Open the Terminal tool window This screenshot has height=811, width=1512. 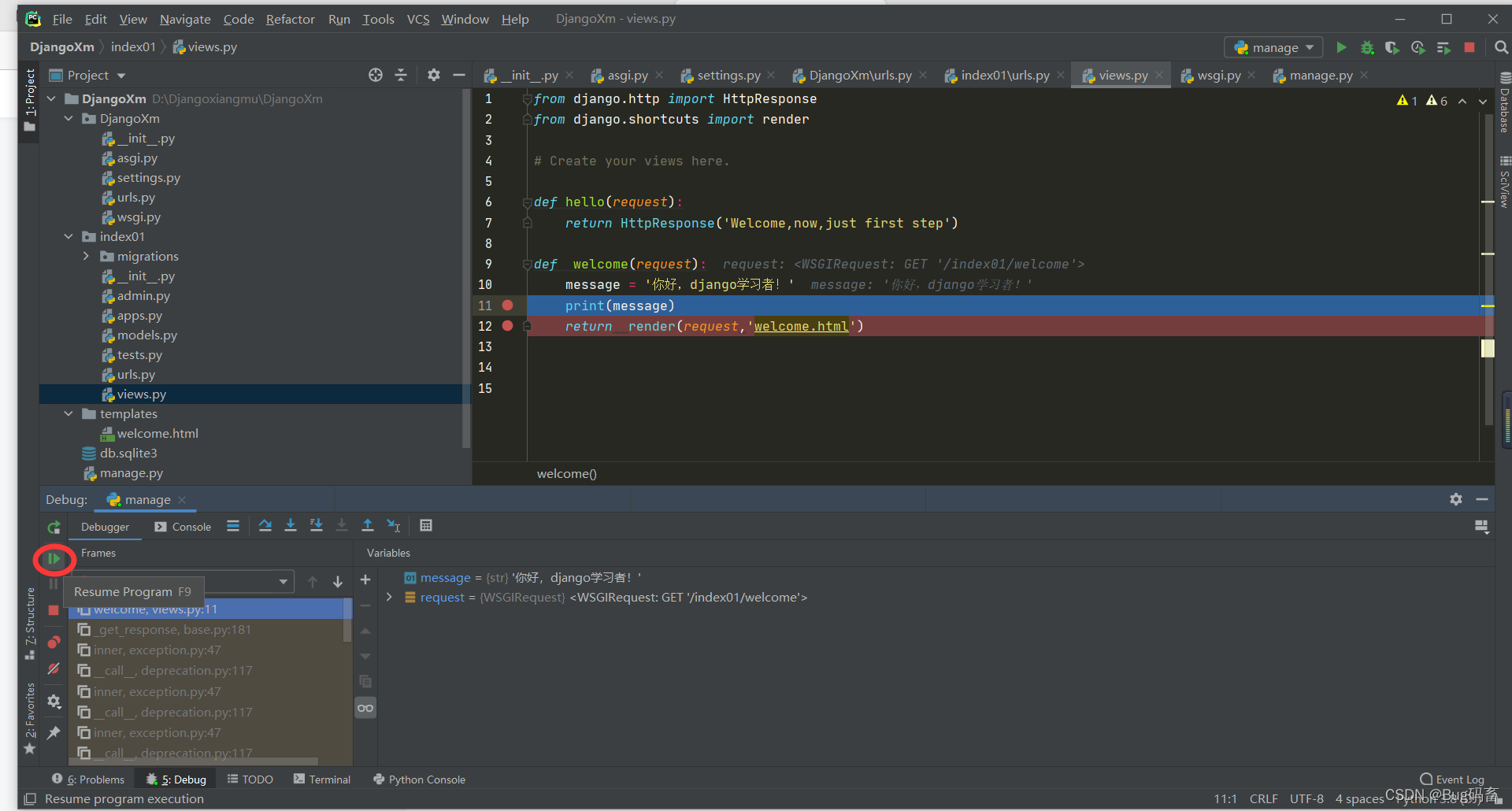pos(322,780)
